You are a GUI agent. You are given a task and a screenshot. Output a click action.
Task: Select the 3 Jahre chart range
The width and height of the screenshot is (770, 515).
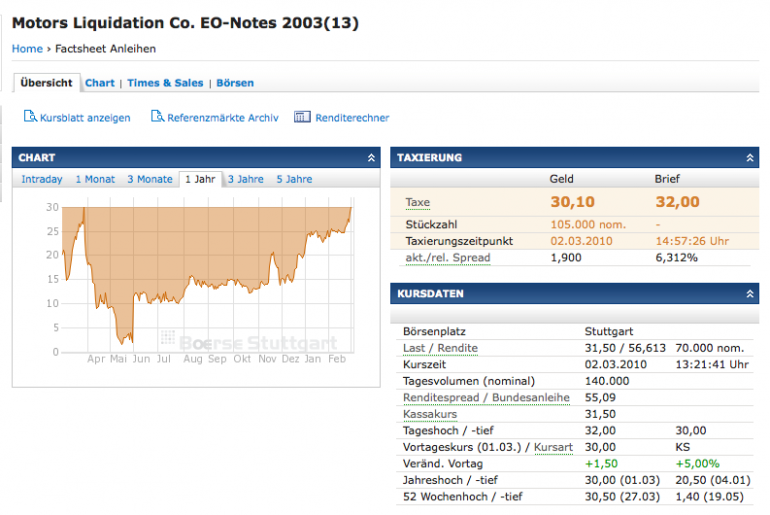245,180
